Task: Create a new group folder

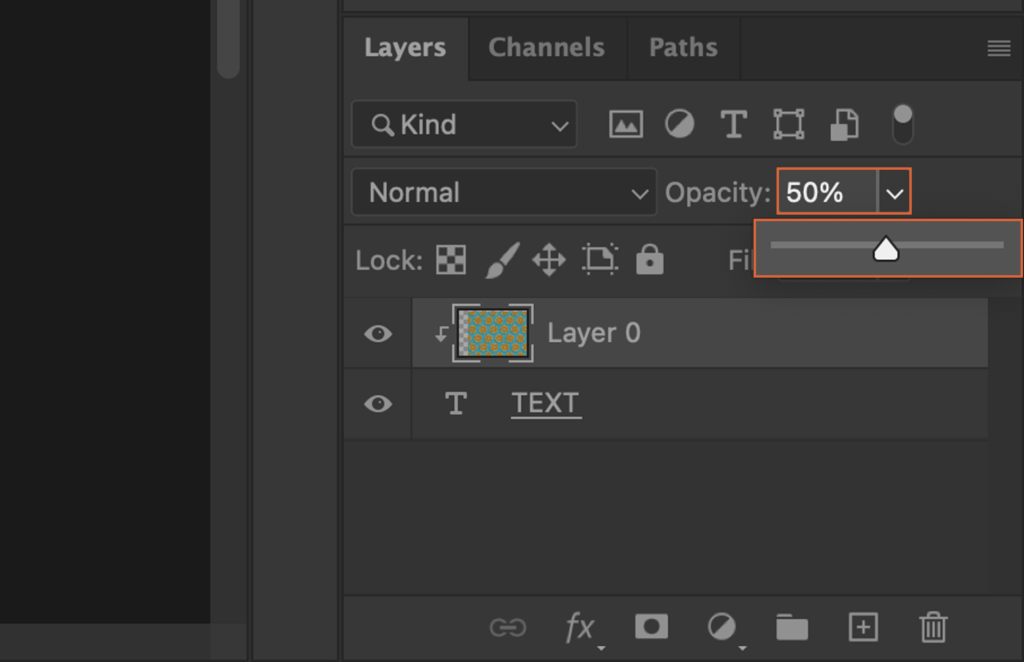Action: tap(792, 627)
